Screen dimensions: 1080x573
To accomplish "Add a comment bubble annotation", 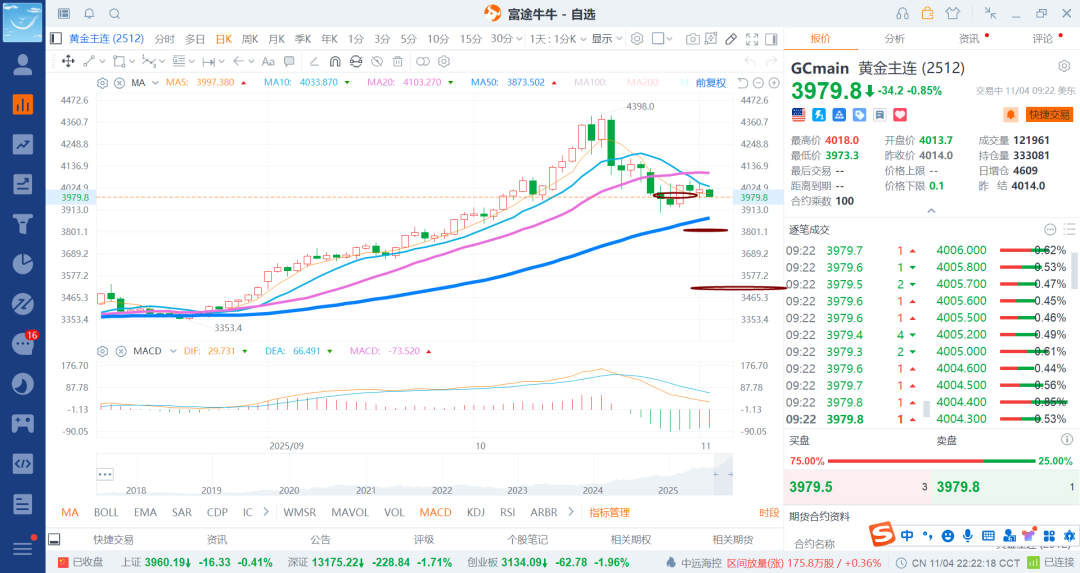I will tap(289, 61).
